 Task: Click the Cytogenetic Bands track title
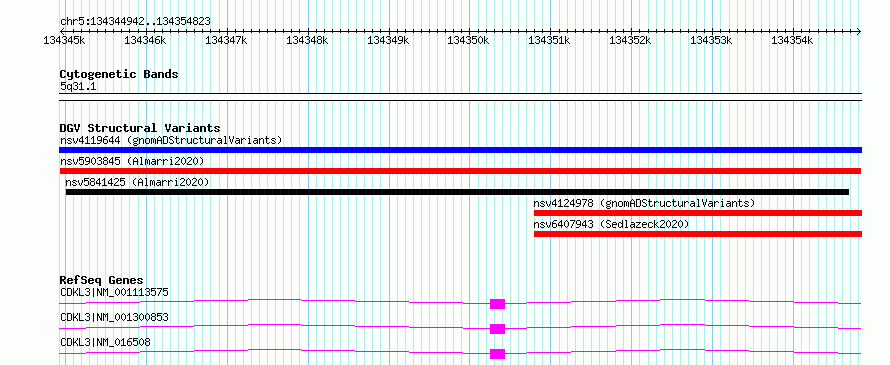click(x=119, y=74)
